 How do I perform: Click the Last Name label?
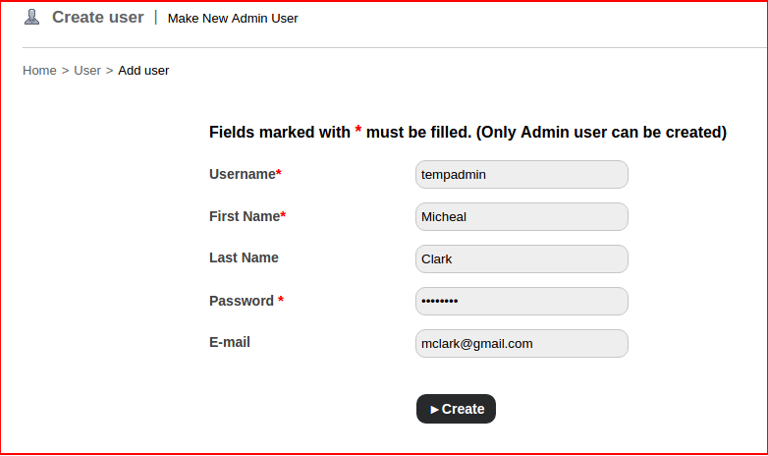coord(244,258)
